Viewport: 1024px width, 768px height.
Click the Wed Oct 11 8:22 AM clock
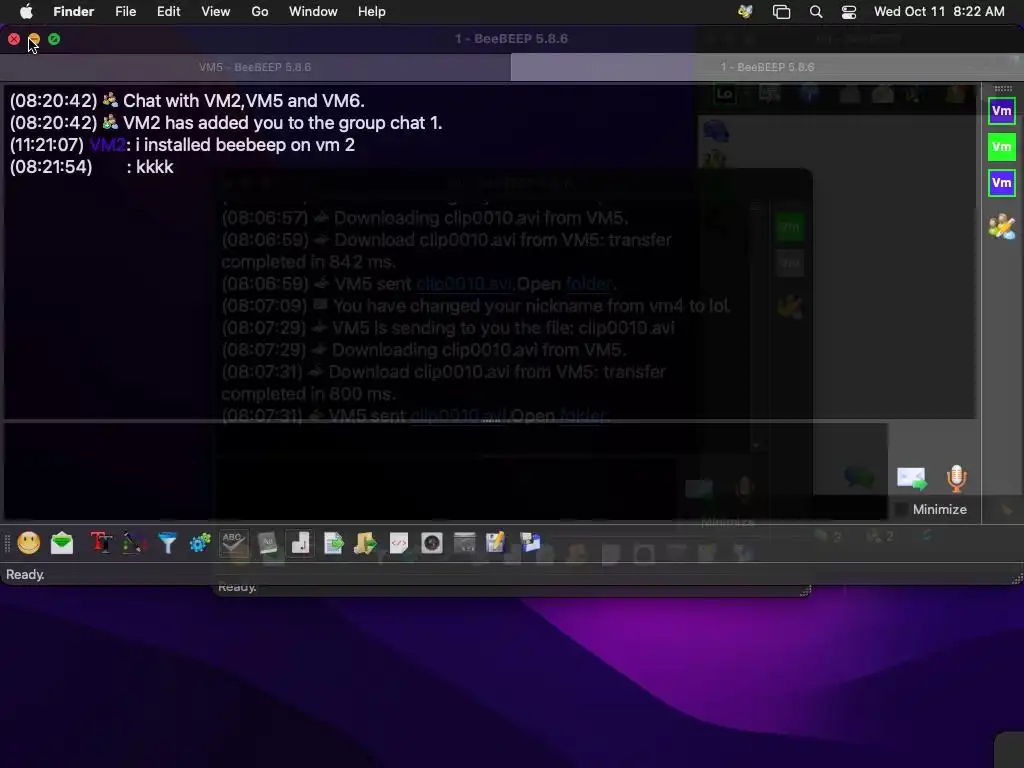coord(939,12)
